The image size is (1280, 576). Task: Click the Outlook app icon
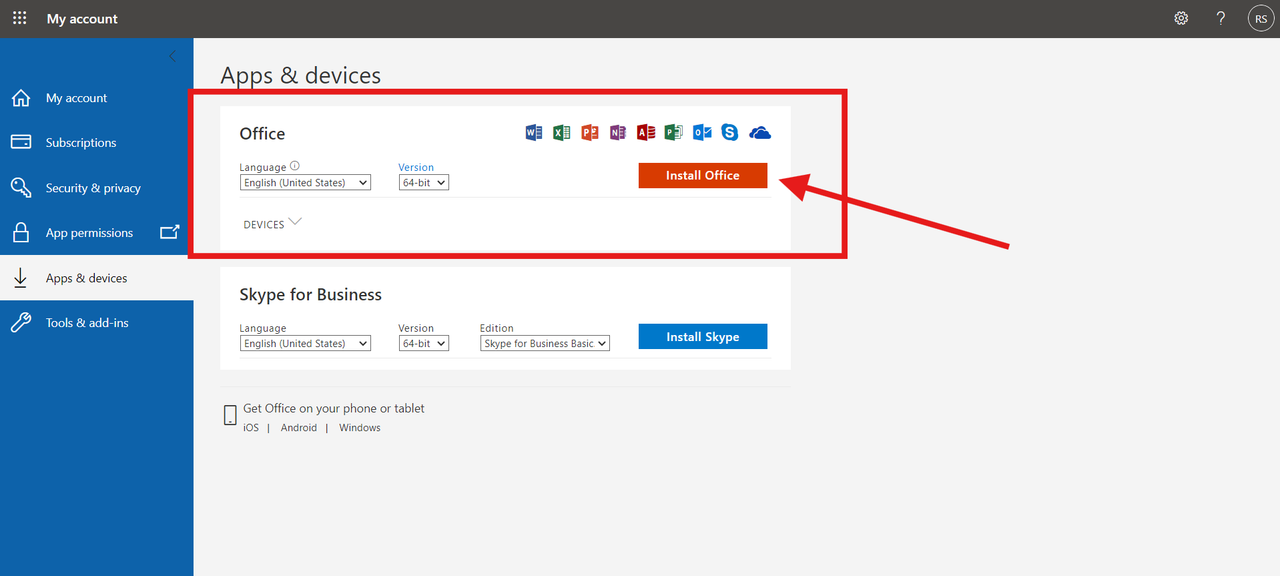point(702,132)
